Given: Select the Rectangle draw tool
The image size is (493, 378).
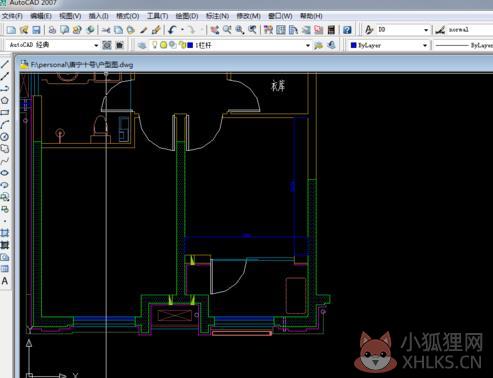Looking at the screenshot, I should [5, 112].
